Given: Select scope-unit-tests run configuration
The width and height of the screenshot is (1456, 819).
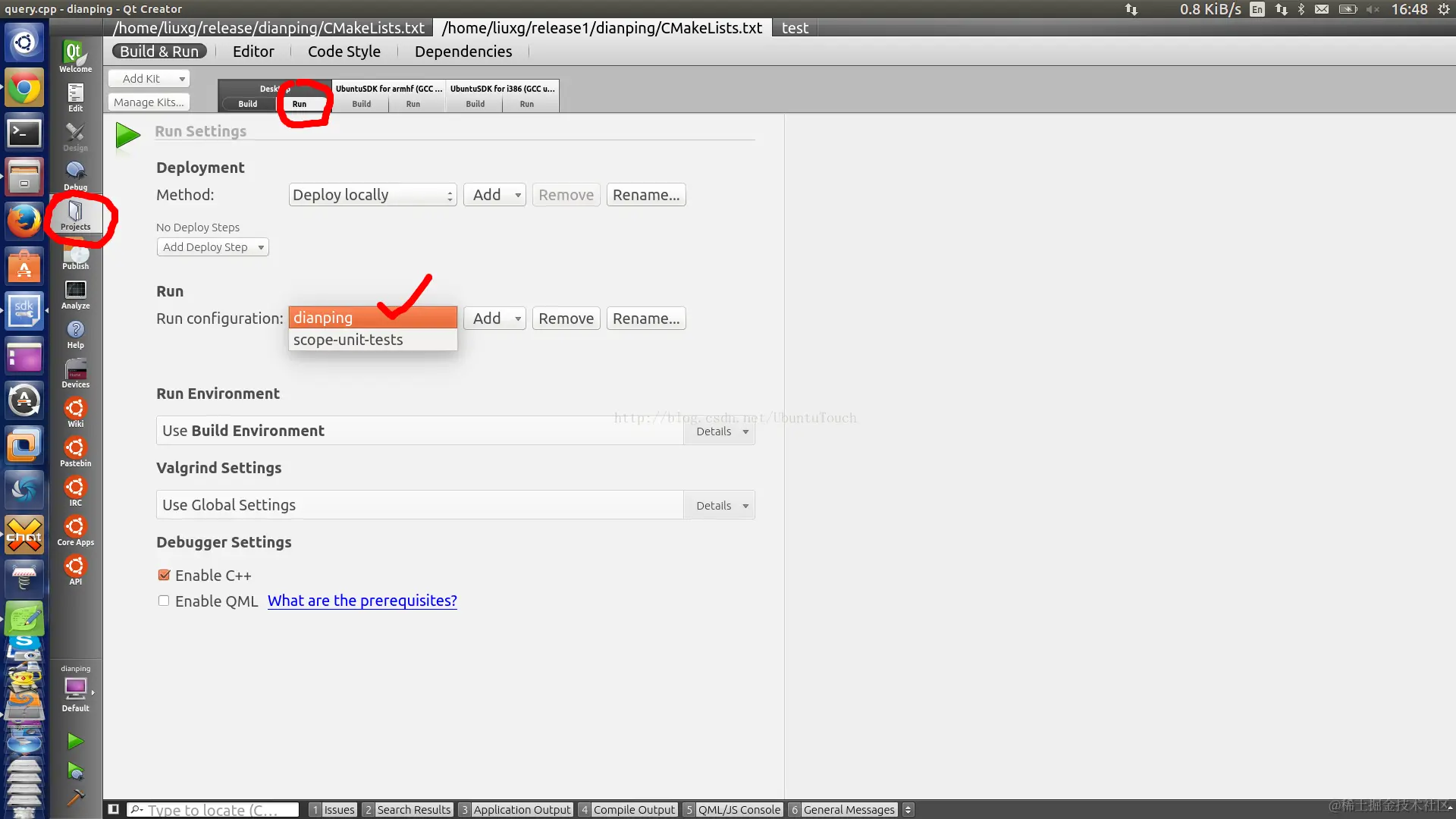Looking at the screenshot, I should [x=348, y=340].
